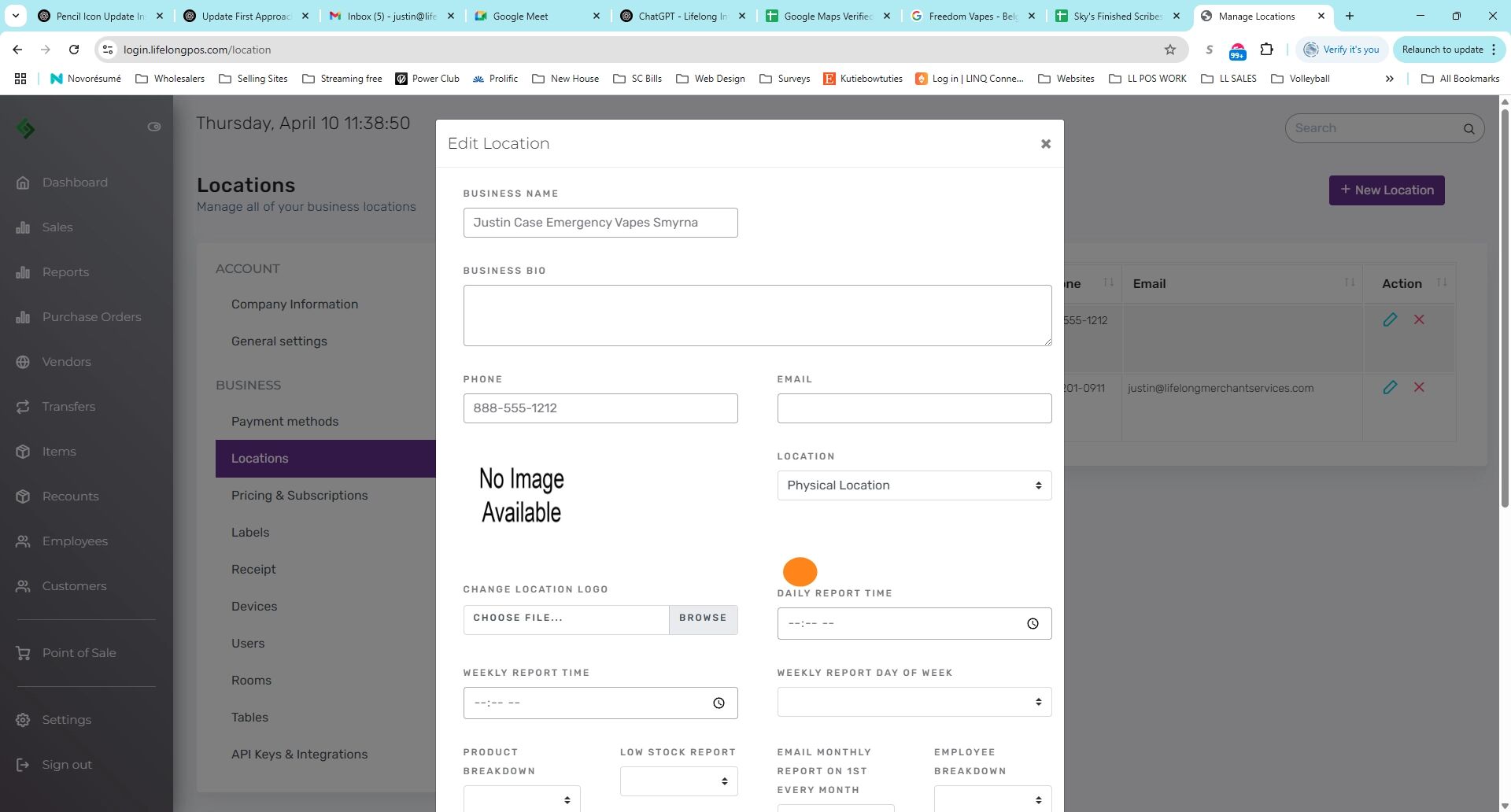Bookmark this page with star icon

1170,50
